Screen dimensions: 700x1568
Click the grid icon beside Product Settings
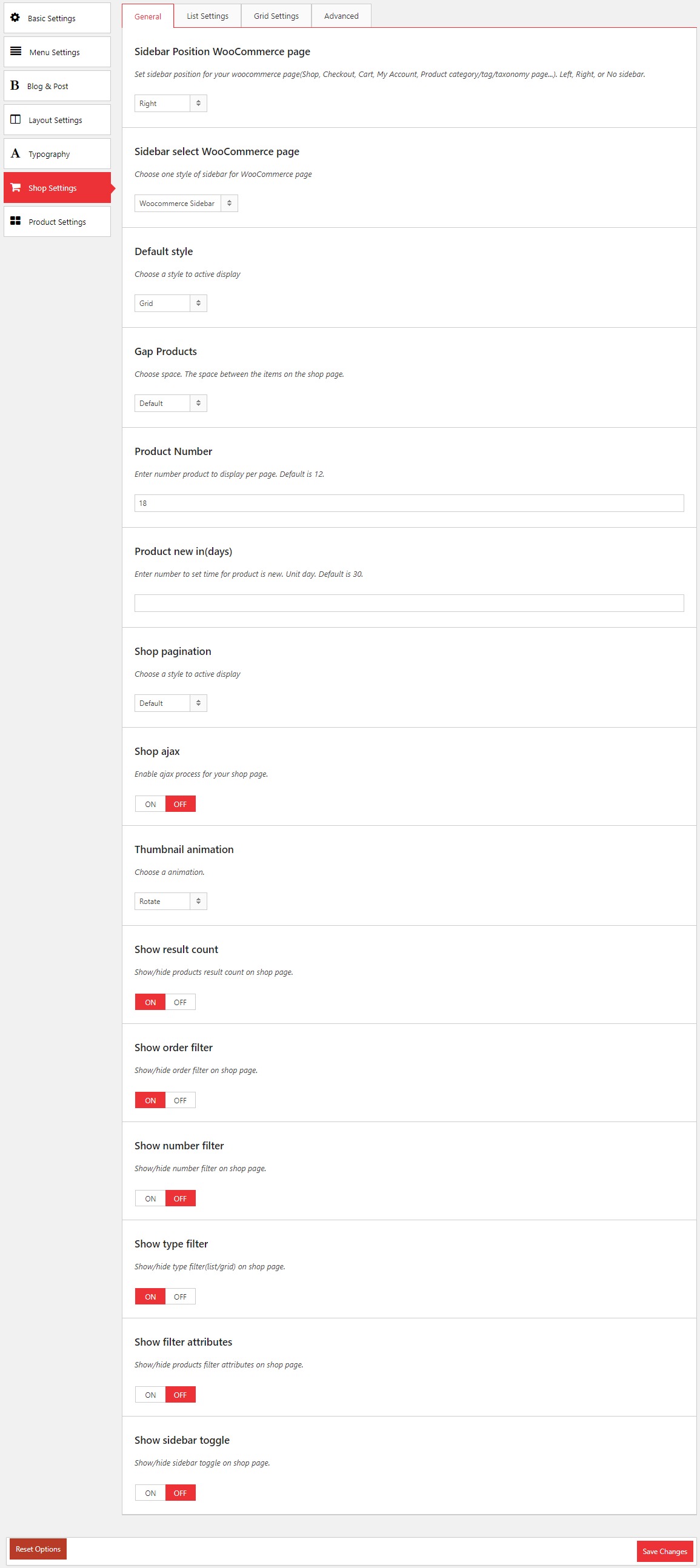[16, 221]
